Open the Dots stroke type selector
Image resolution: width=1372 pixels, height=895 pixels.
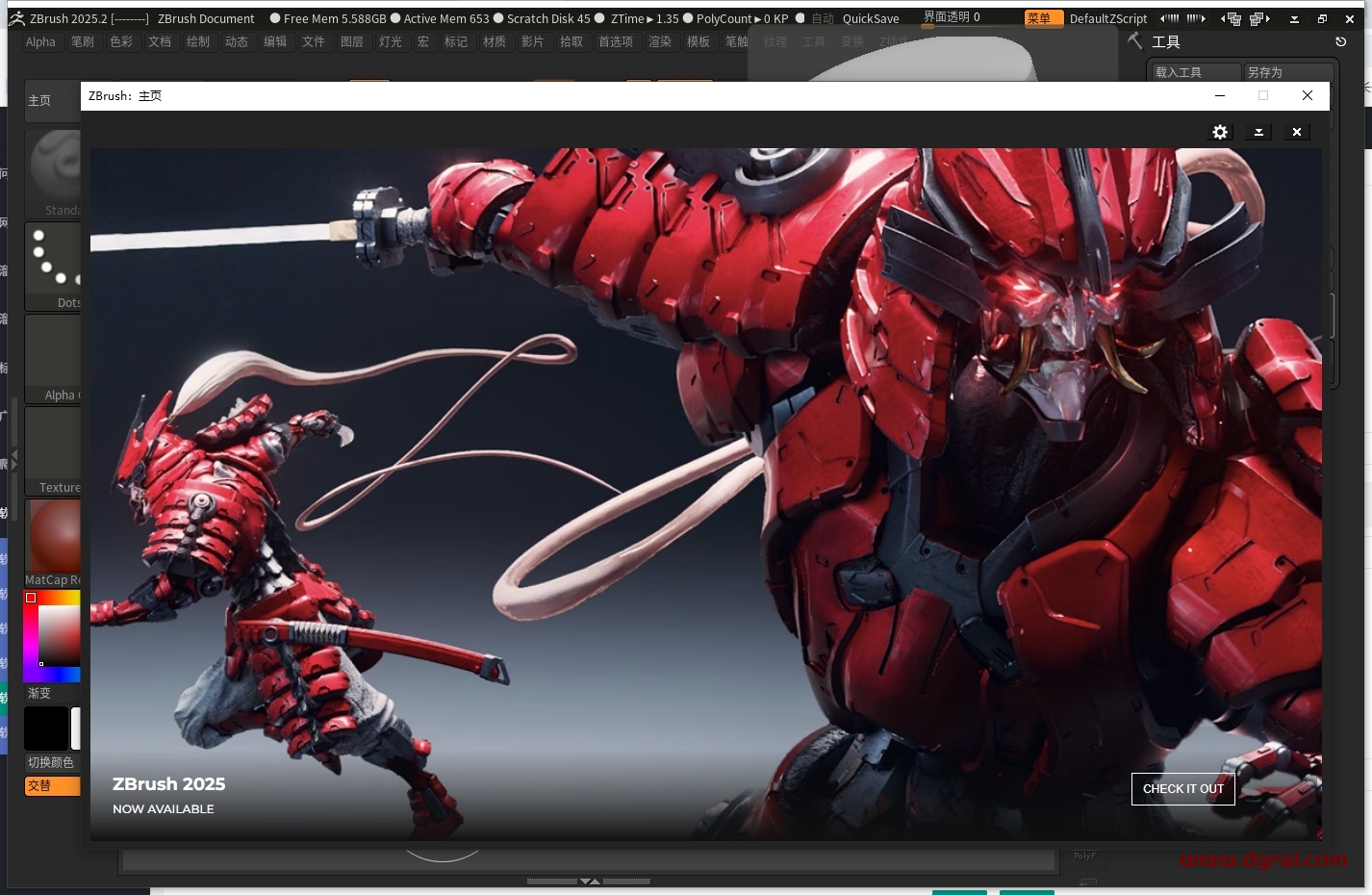[x=54, y=267]
